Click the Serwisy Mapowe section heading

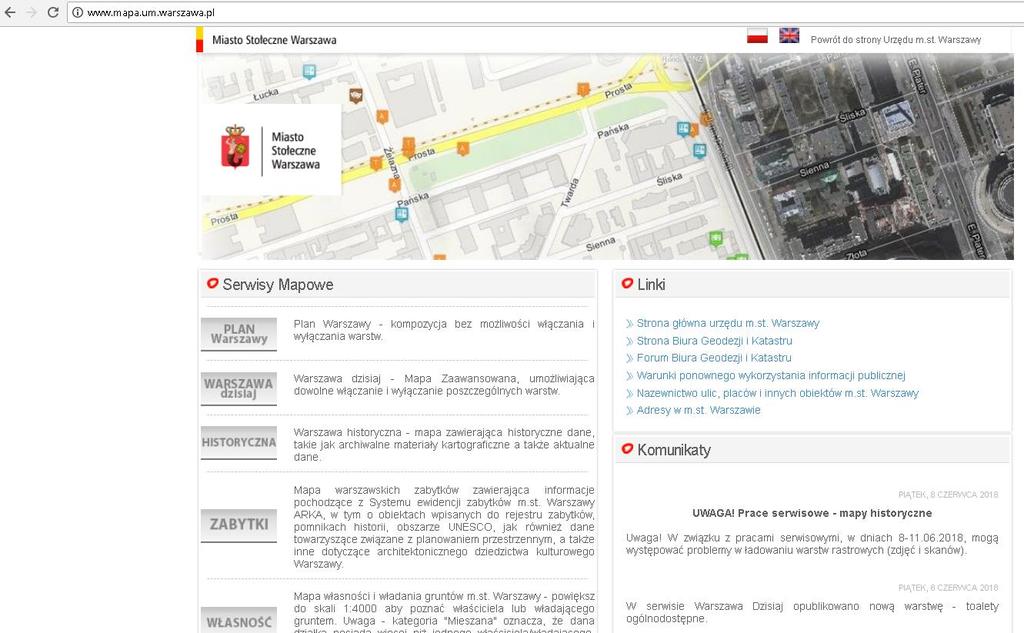(x=278, y=285)
